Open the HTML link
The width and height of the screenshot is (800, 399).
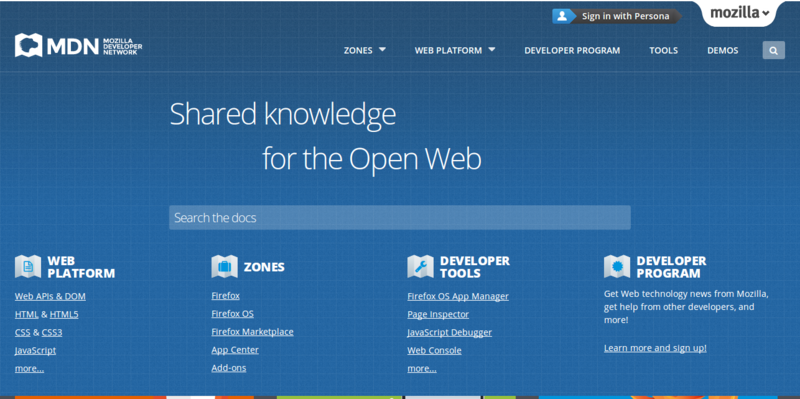27,314
